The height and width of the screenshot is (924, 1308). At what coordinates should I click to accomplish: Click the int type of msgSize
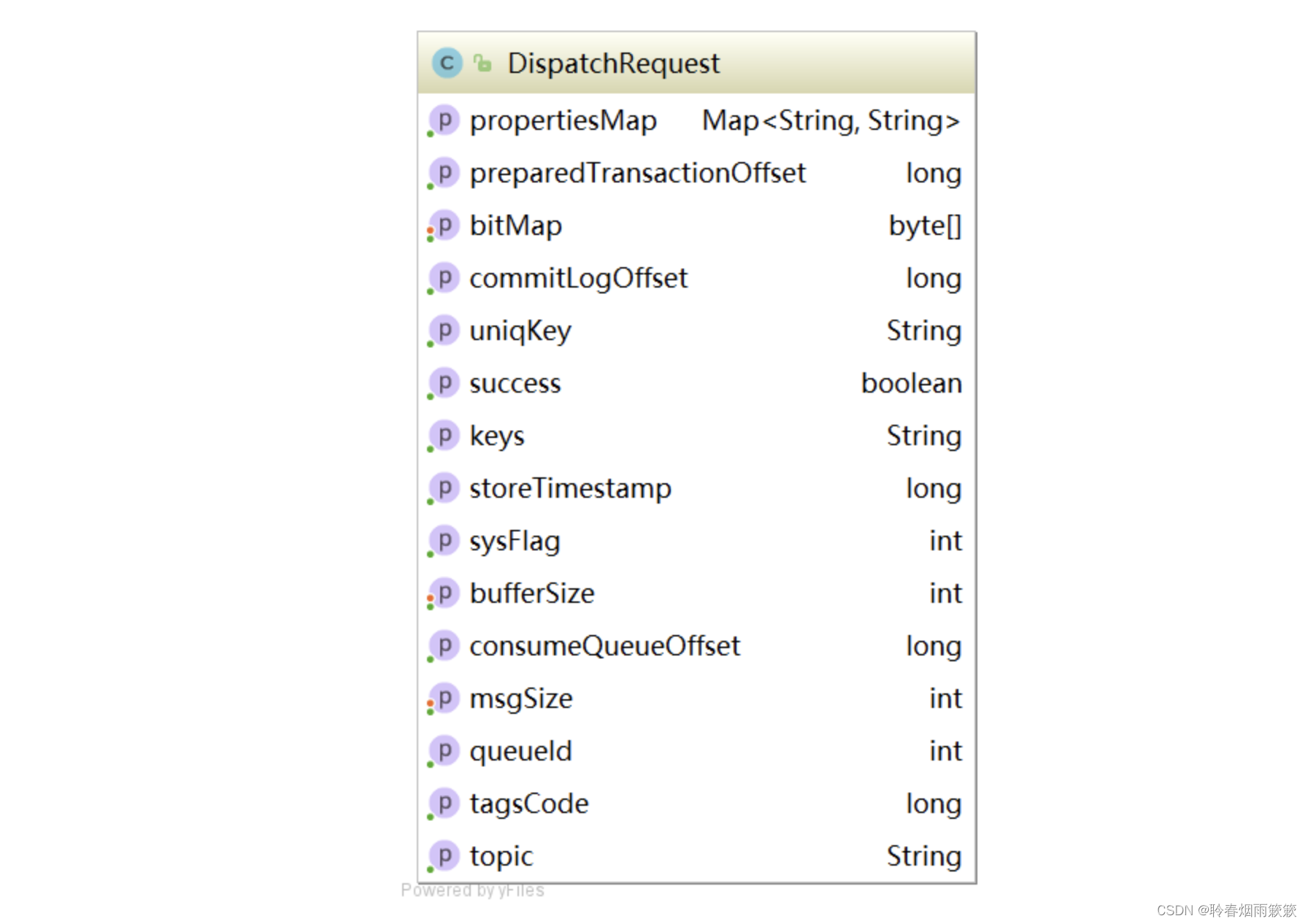946,698
